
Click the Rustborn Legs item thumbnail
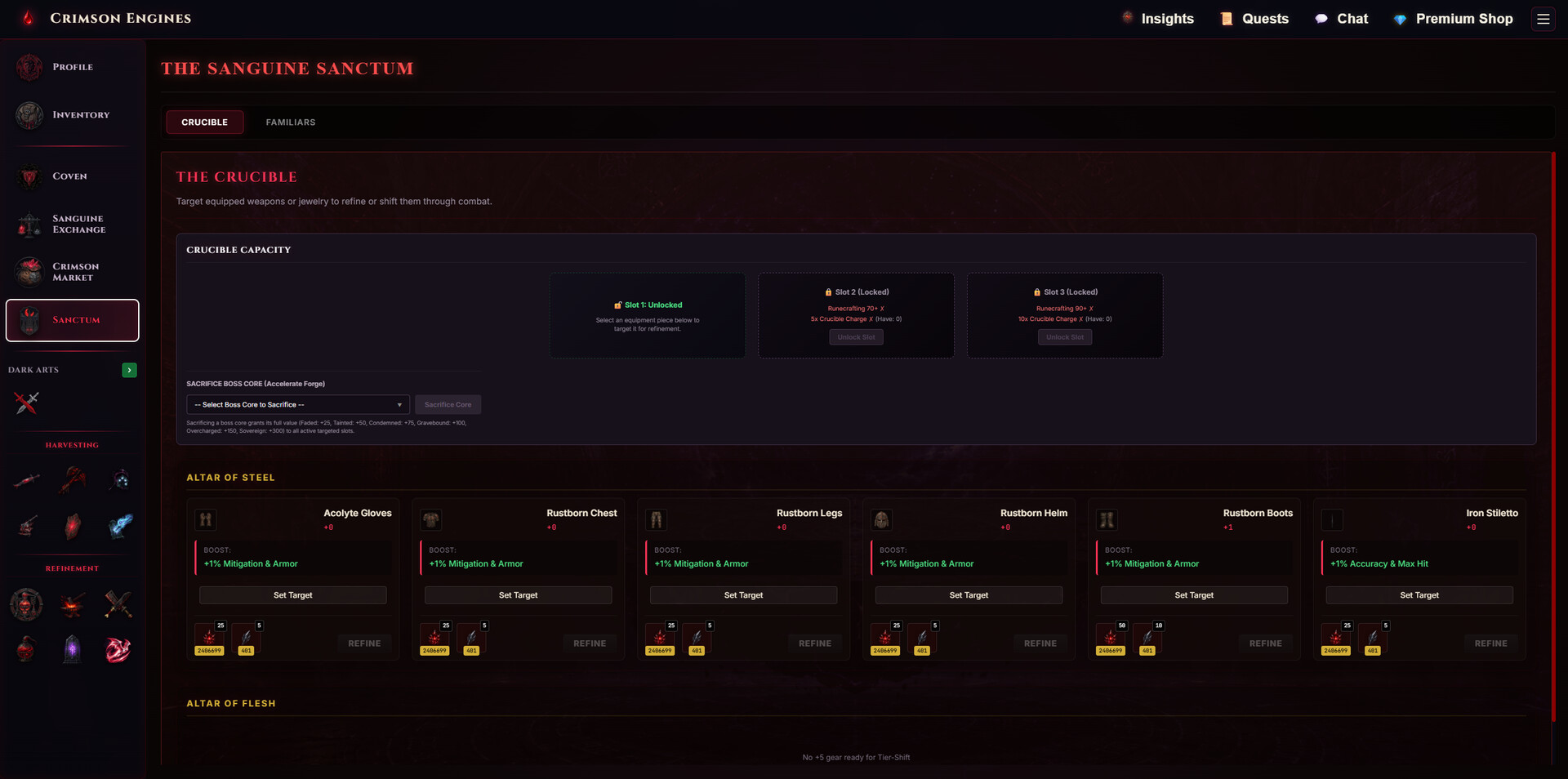click(x=657, y=519)
